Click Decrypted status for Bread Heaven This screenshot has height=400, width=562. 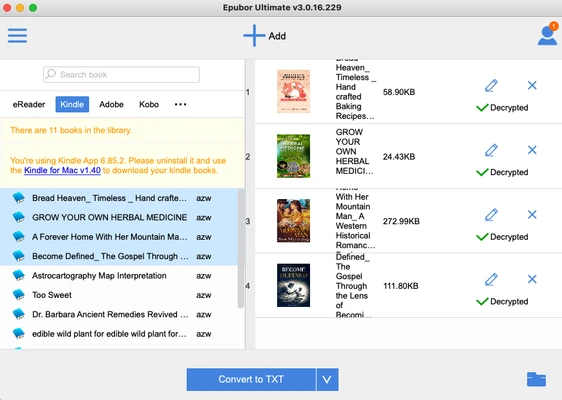pos(502,108)
